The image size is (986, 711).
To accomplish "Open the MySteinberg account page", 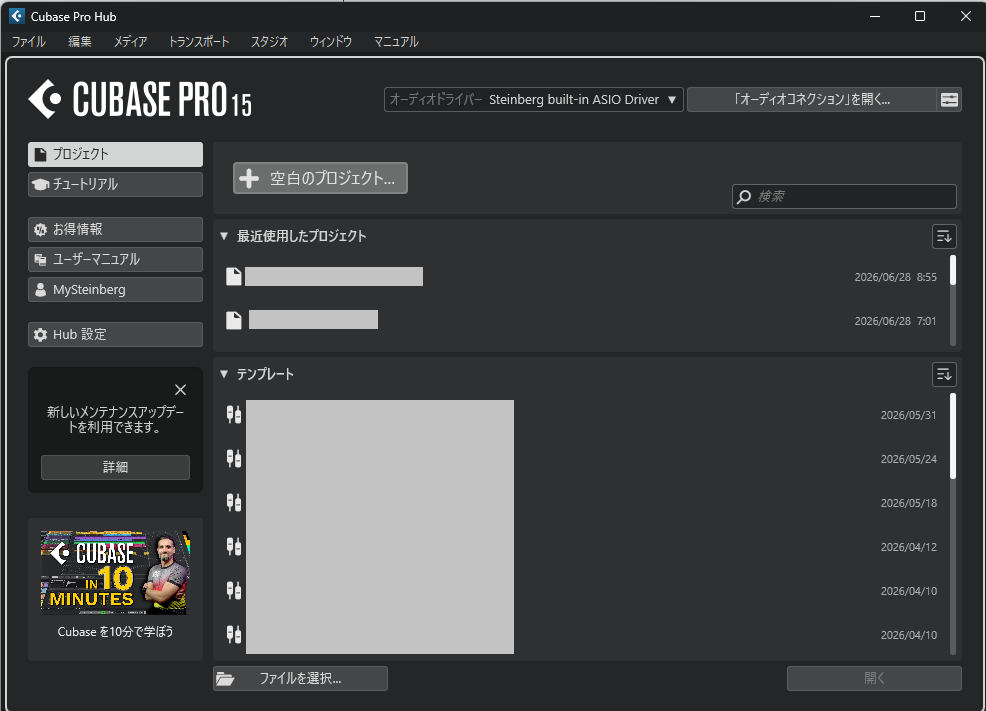I will click(x=115, y=290).
